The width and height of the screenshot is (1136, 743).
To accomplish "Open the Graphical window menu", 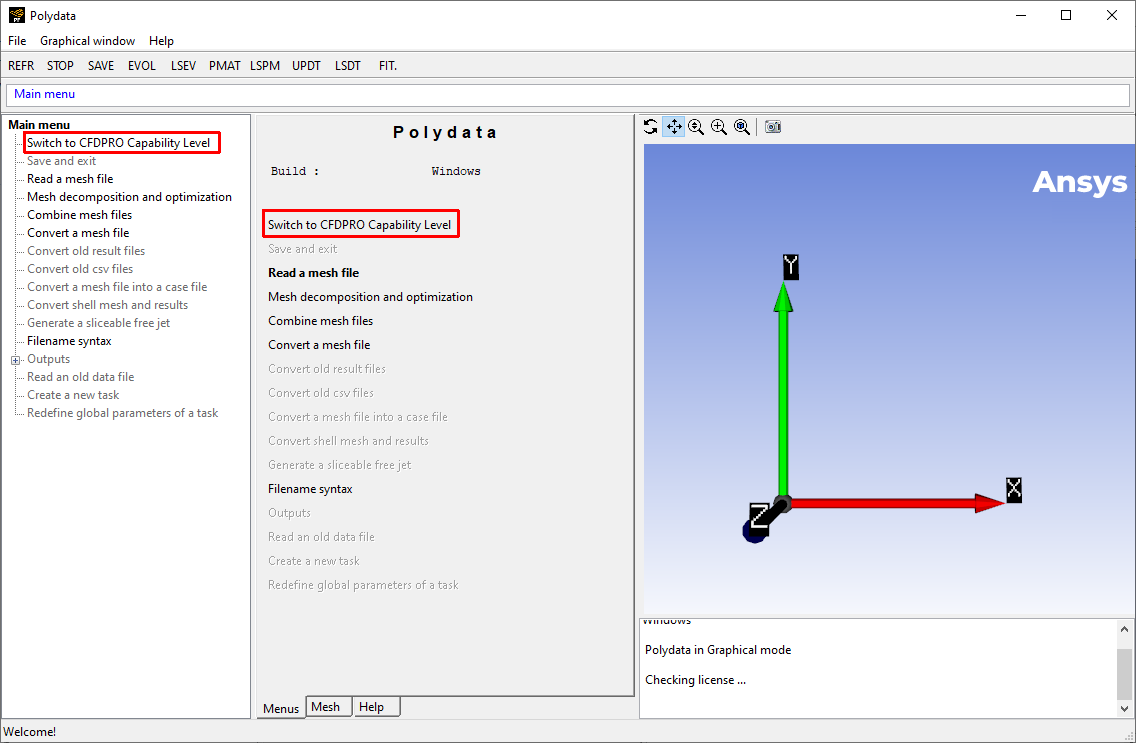I will [87, 41].
